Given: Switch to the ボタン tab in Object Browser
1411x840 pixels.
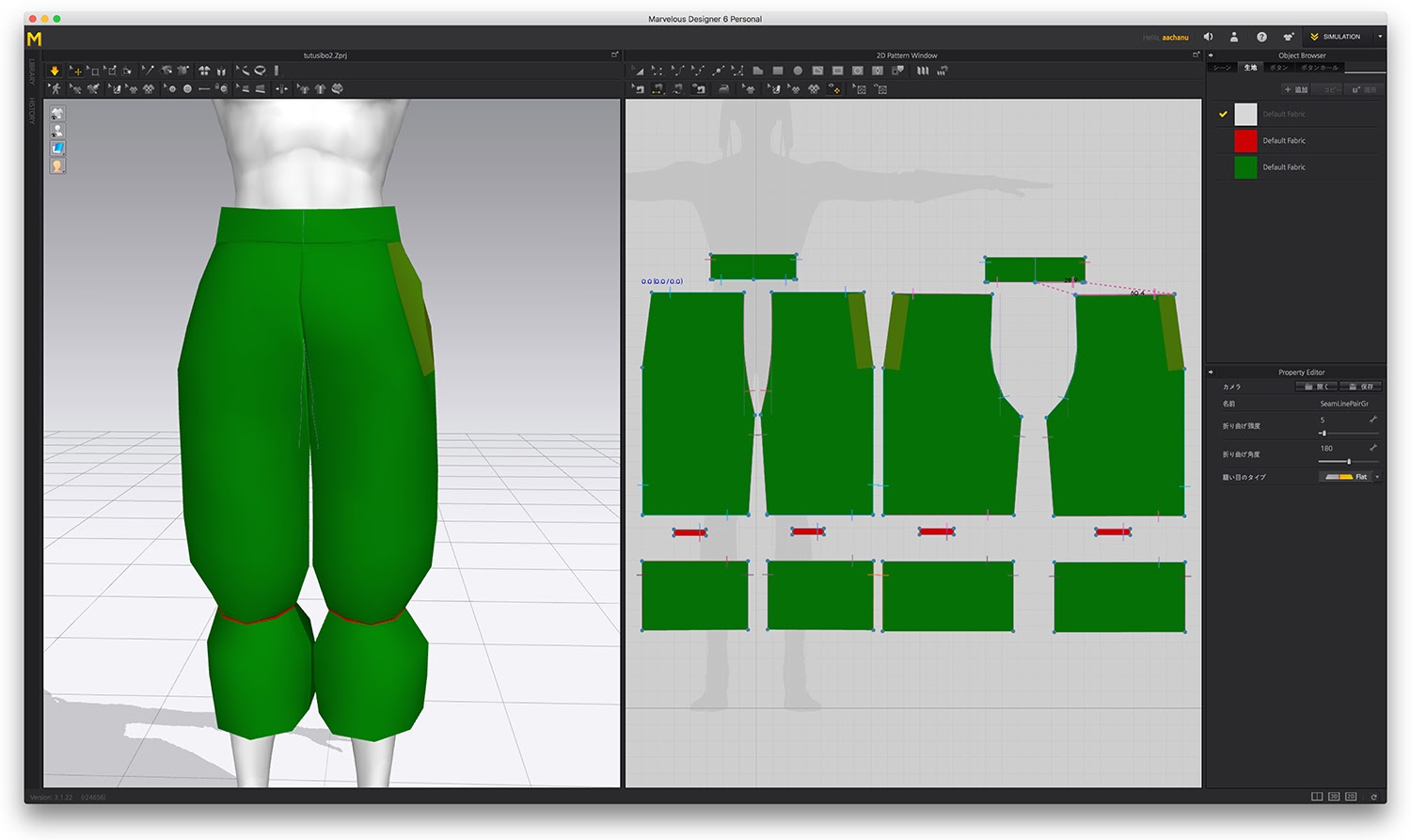Looking at the screenshot, I should pos(1278,68).
